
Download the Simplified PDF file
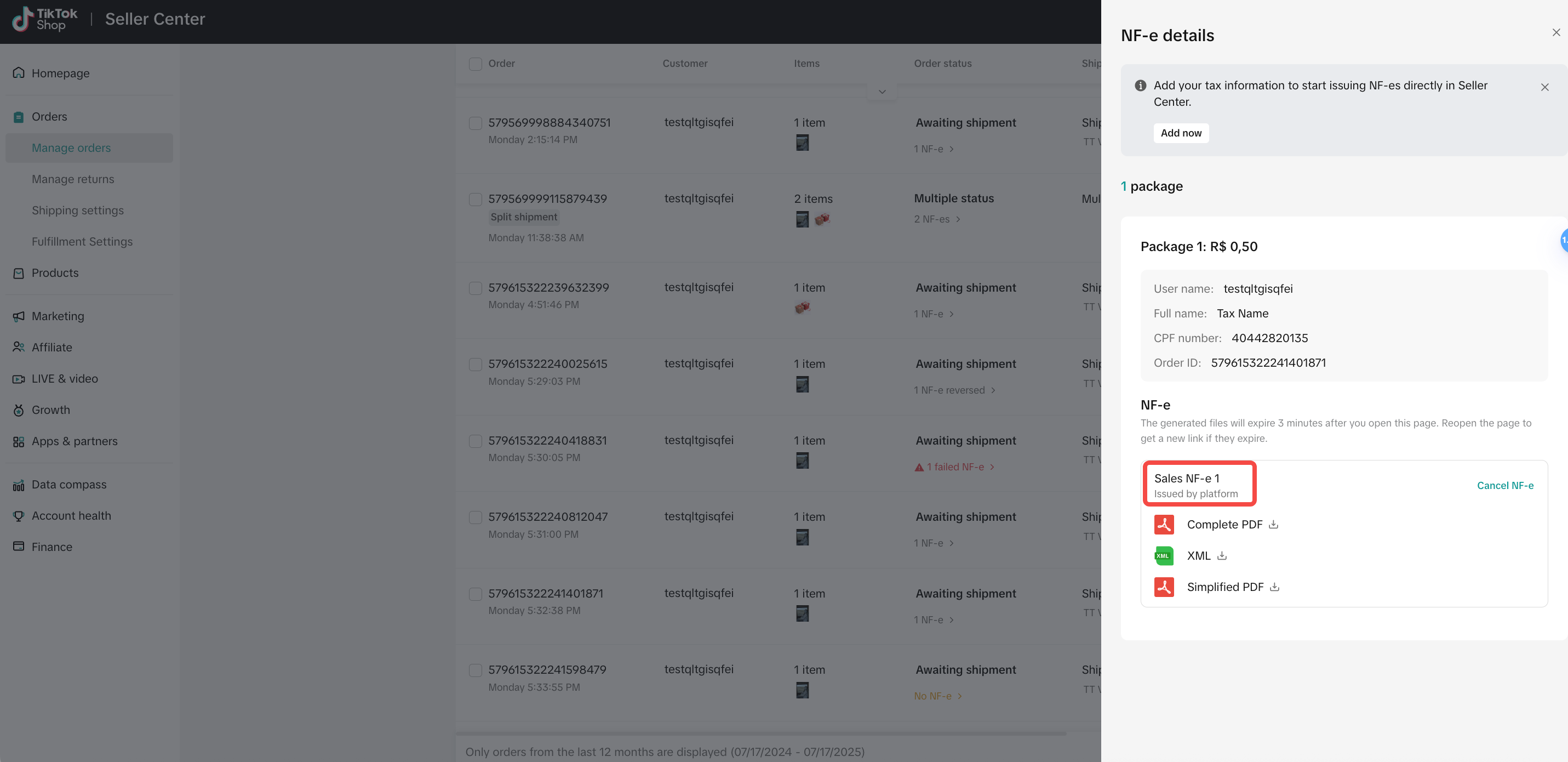click(1274, 587)
